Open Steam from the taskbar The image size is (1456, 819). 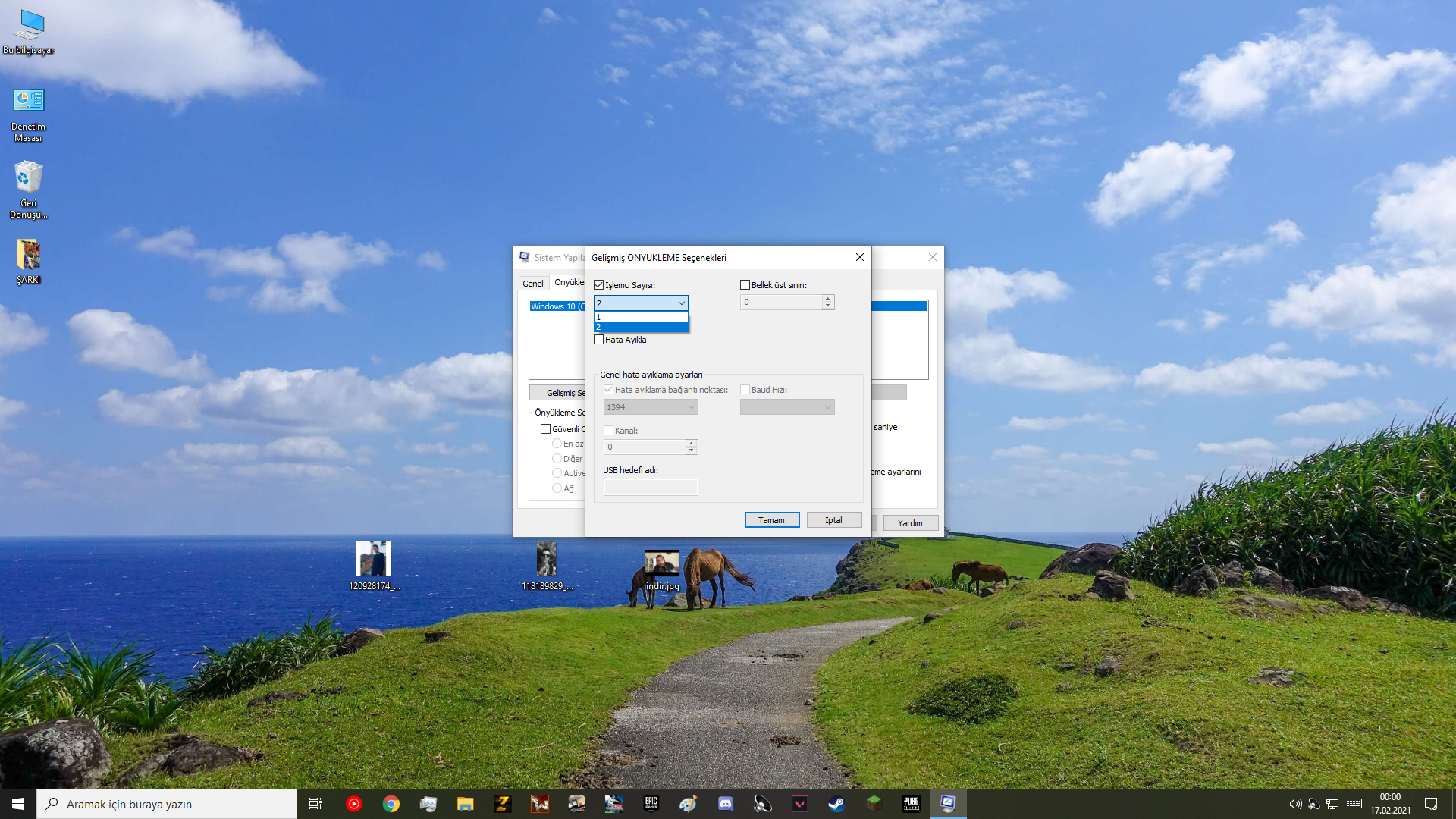click(x=836, y=804)
